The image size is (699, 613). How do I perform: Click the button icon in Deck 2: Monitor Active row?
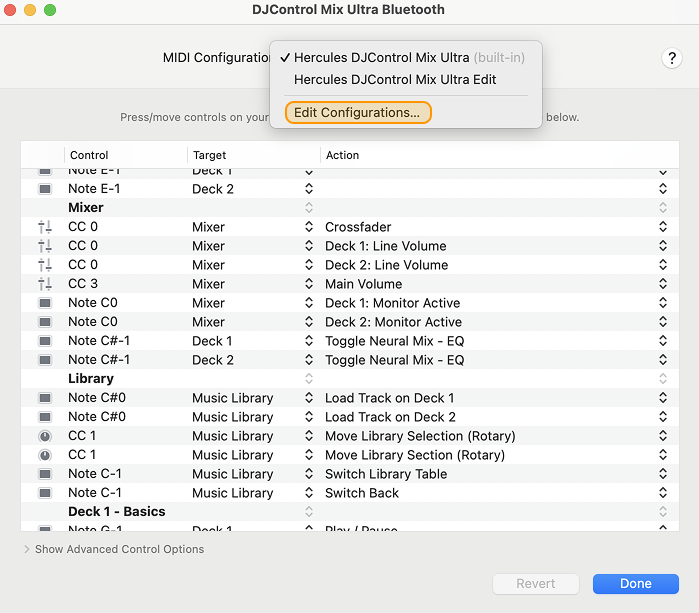coord(45,322)
